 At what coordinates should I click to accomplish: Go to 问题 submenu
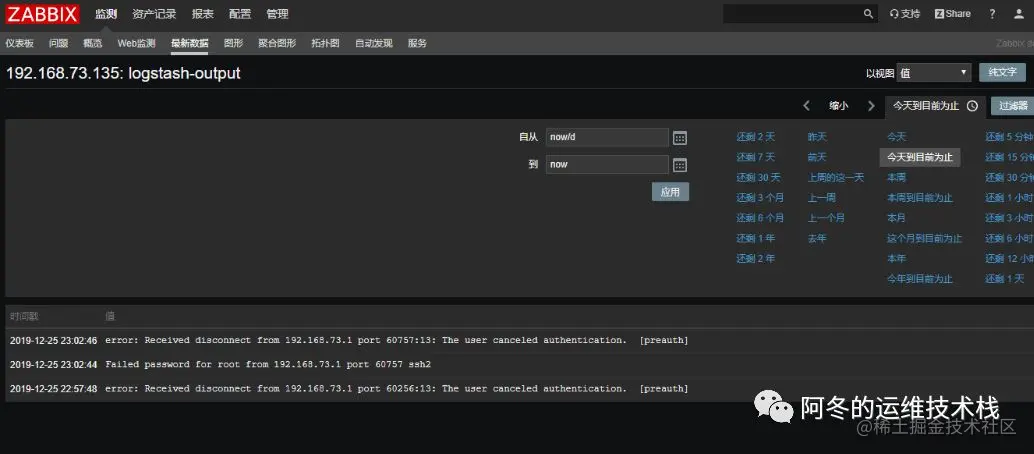(58, 44)
